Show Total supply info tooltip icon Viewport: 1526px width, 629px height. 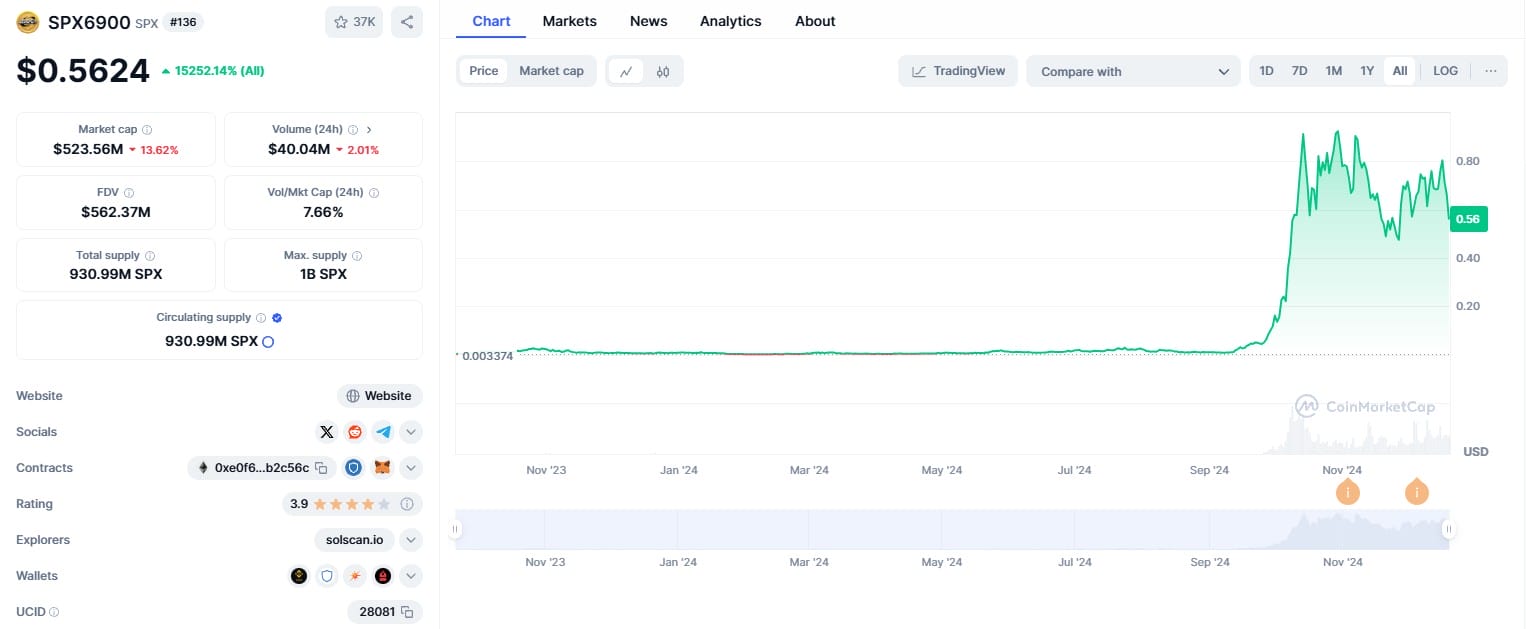[x=150, y=256]
